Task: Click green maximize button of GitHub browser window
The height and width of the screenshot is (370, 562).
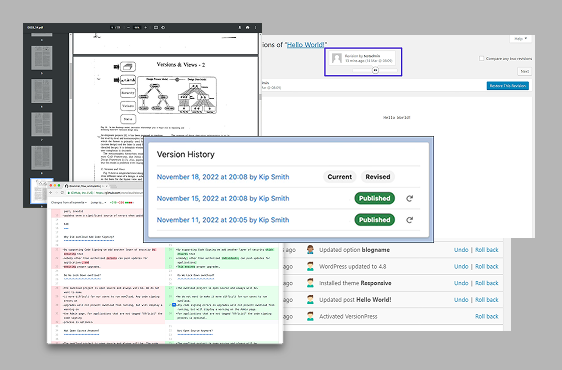Action: coord(59,185)
